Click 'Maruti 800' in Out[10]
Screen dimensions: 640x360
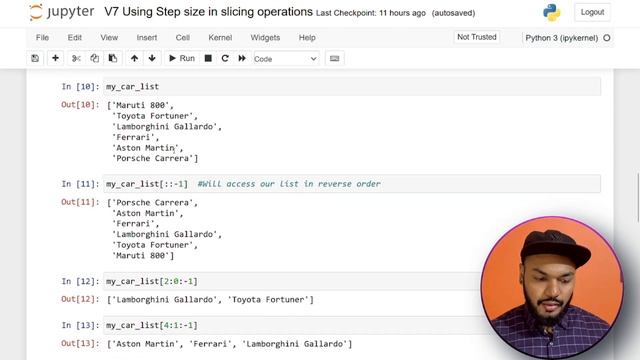(x=140, y=105)
